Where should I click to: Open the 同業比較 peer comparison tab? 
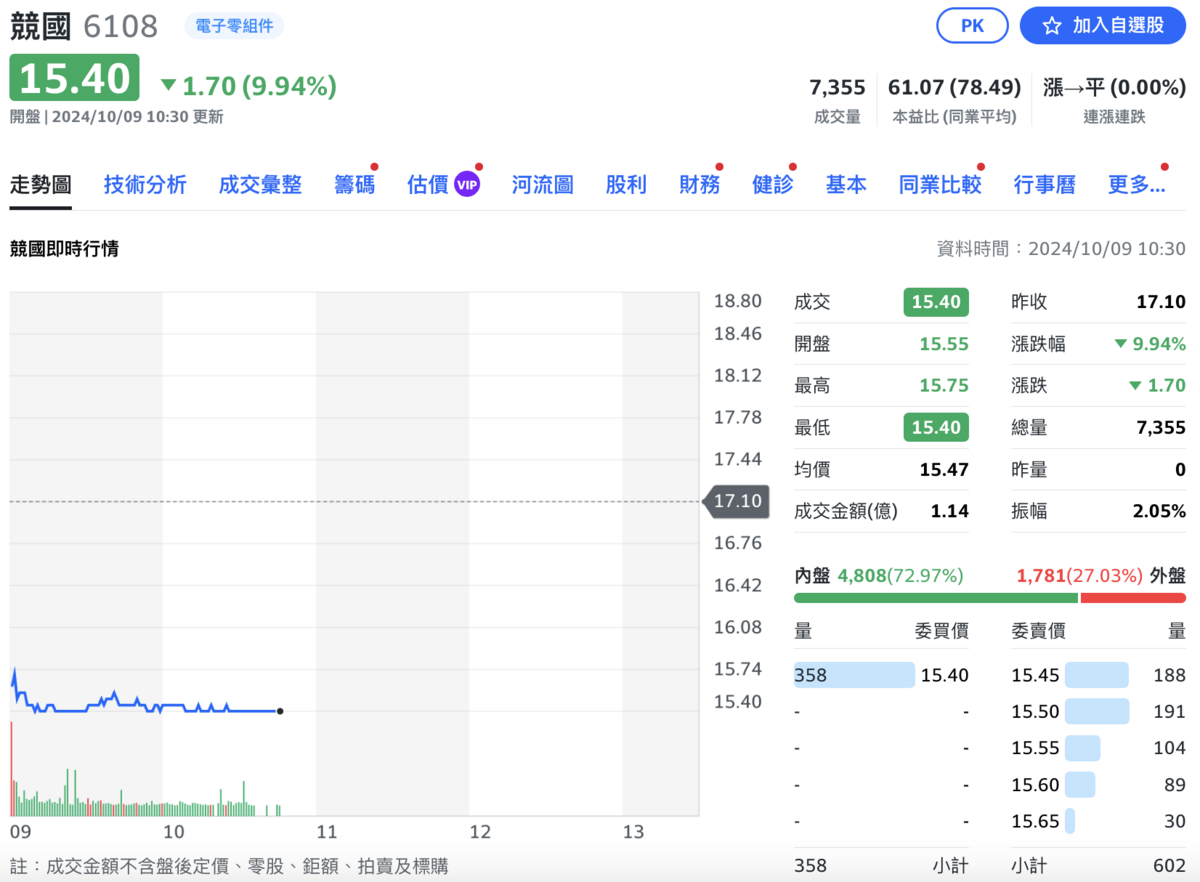940,184
